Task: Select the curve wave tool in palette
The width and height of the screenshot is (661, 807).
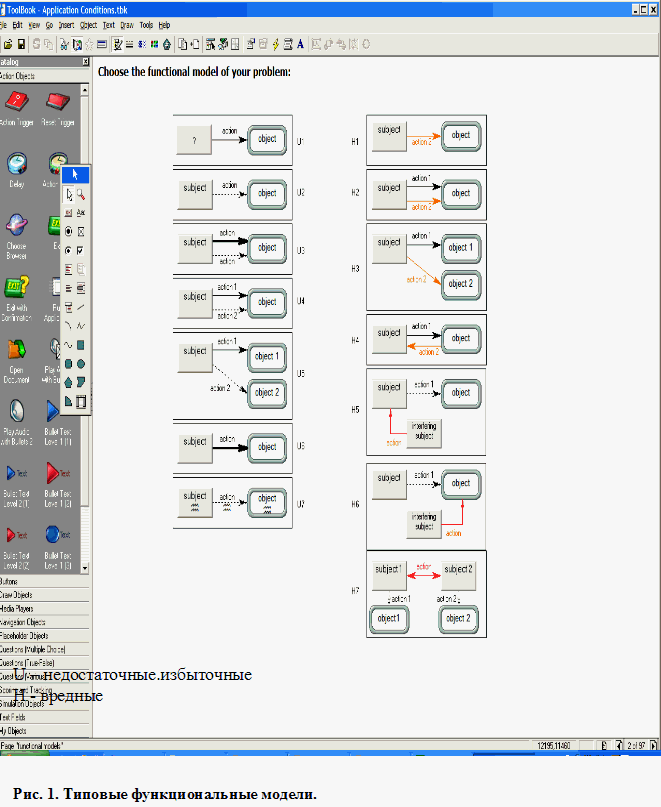Action: tap(68, 345)
